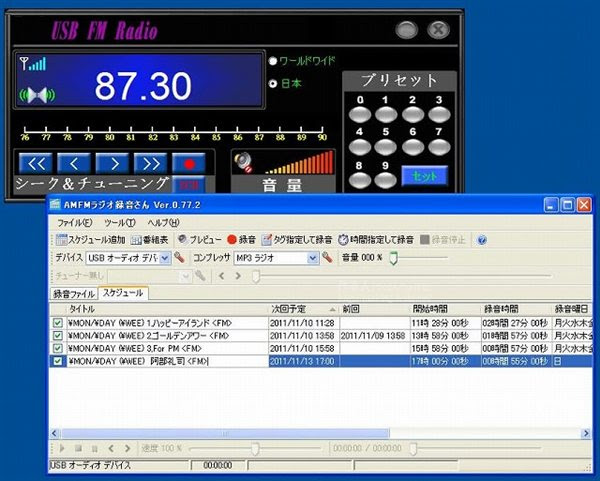This screenshot has width=600, height=481.
Task: Click tune up > button in USB FM Radio
Action: tap(112, 164)
